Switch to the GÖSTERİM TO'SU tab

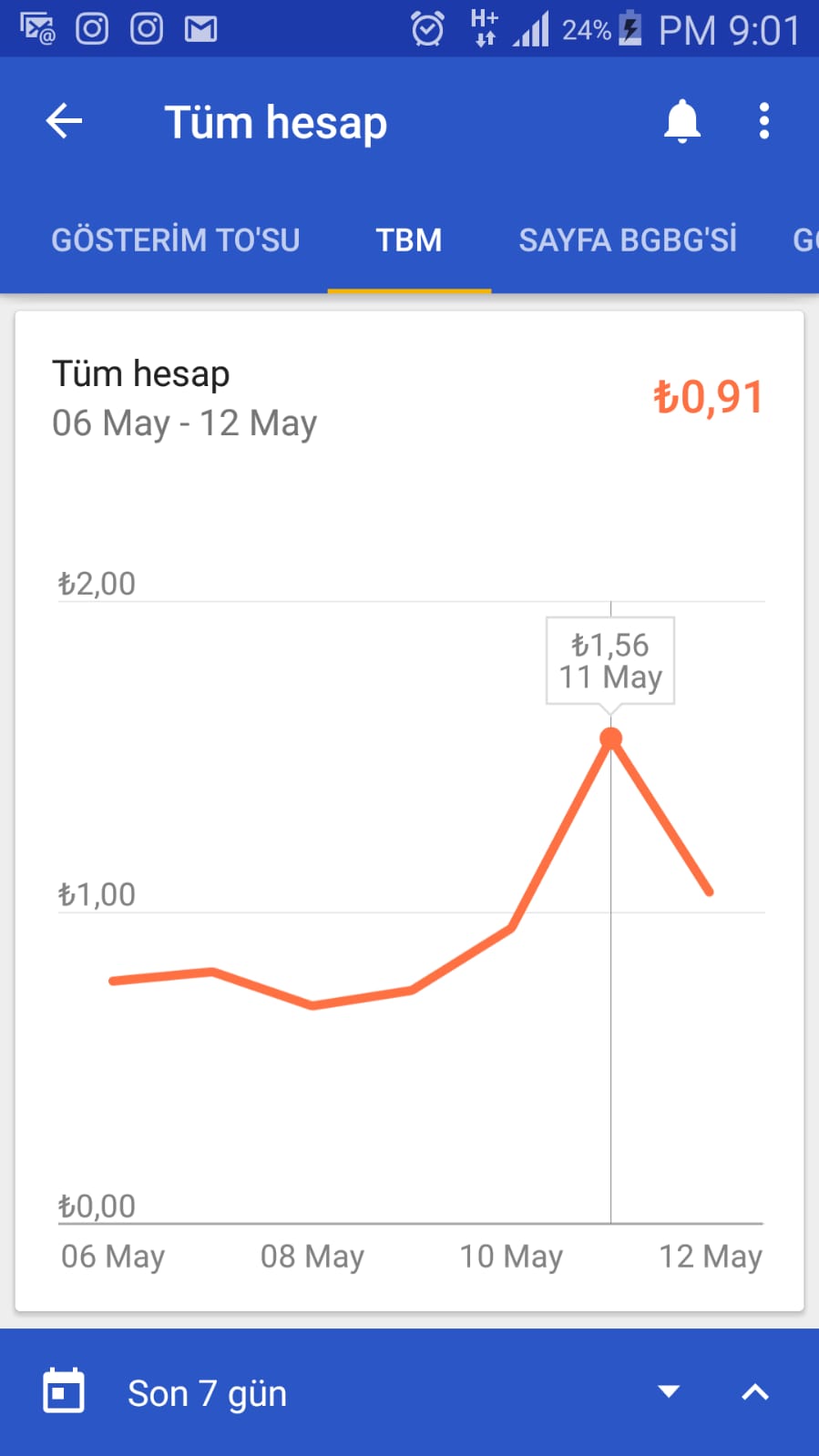176,240
